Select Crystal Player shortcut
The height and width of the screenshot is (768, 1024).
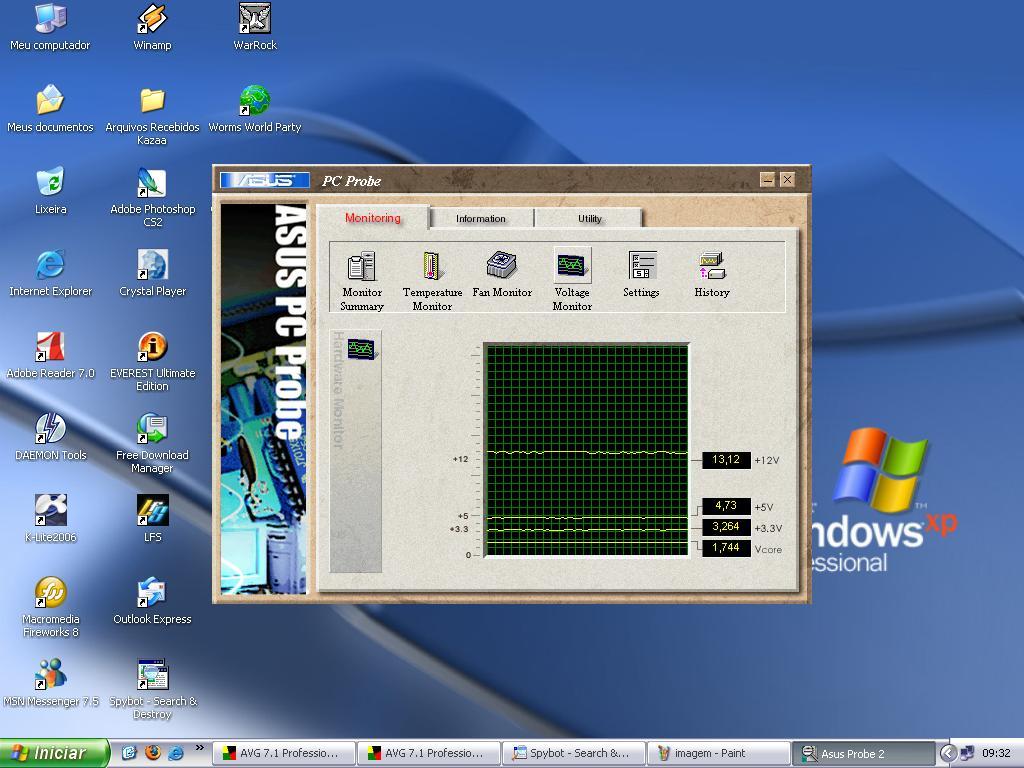pyautogui.click(x=152, y=273)
